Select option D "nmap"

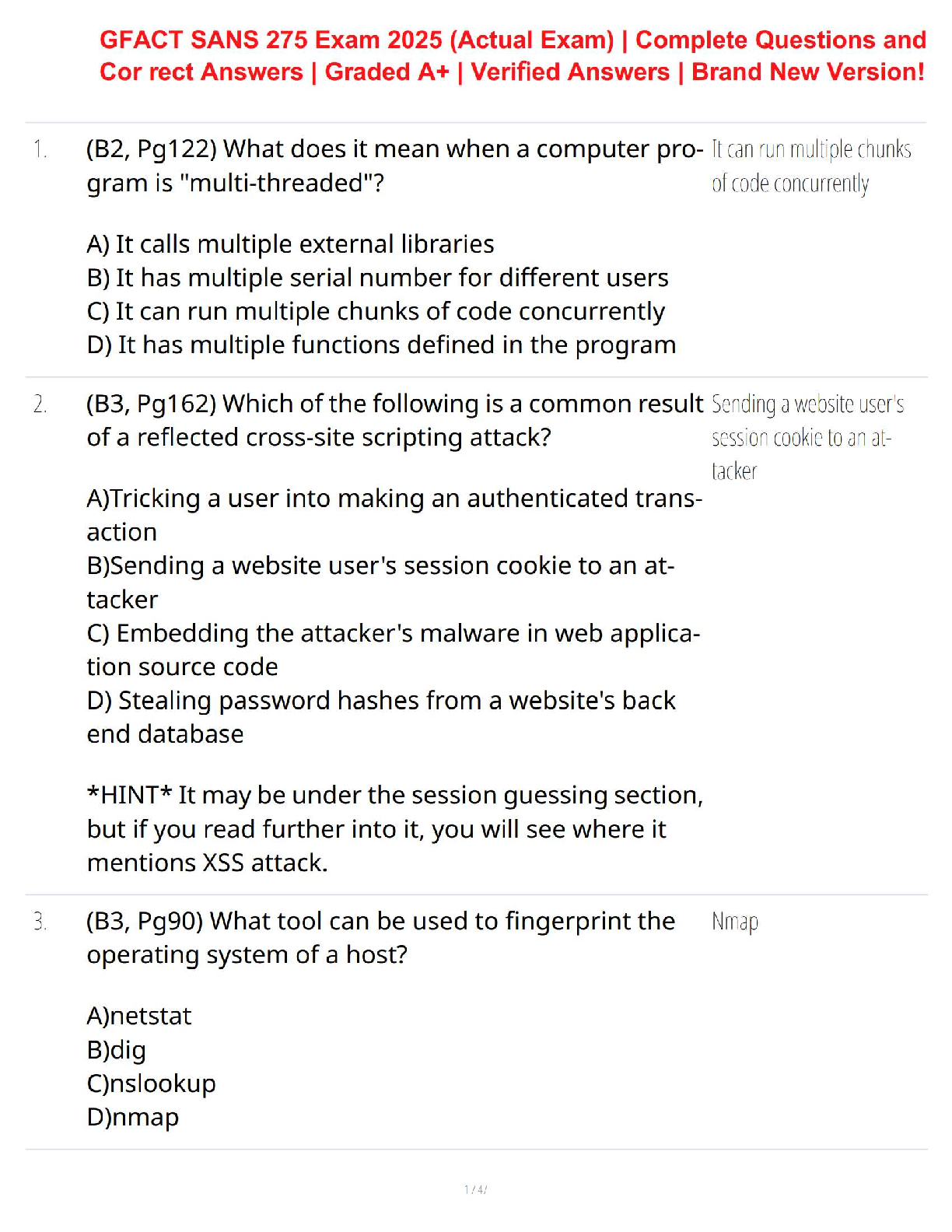133,1117
